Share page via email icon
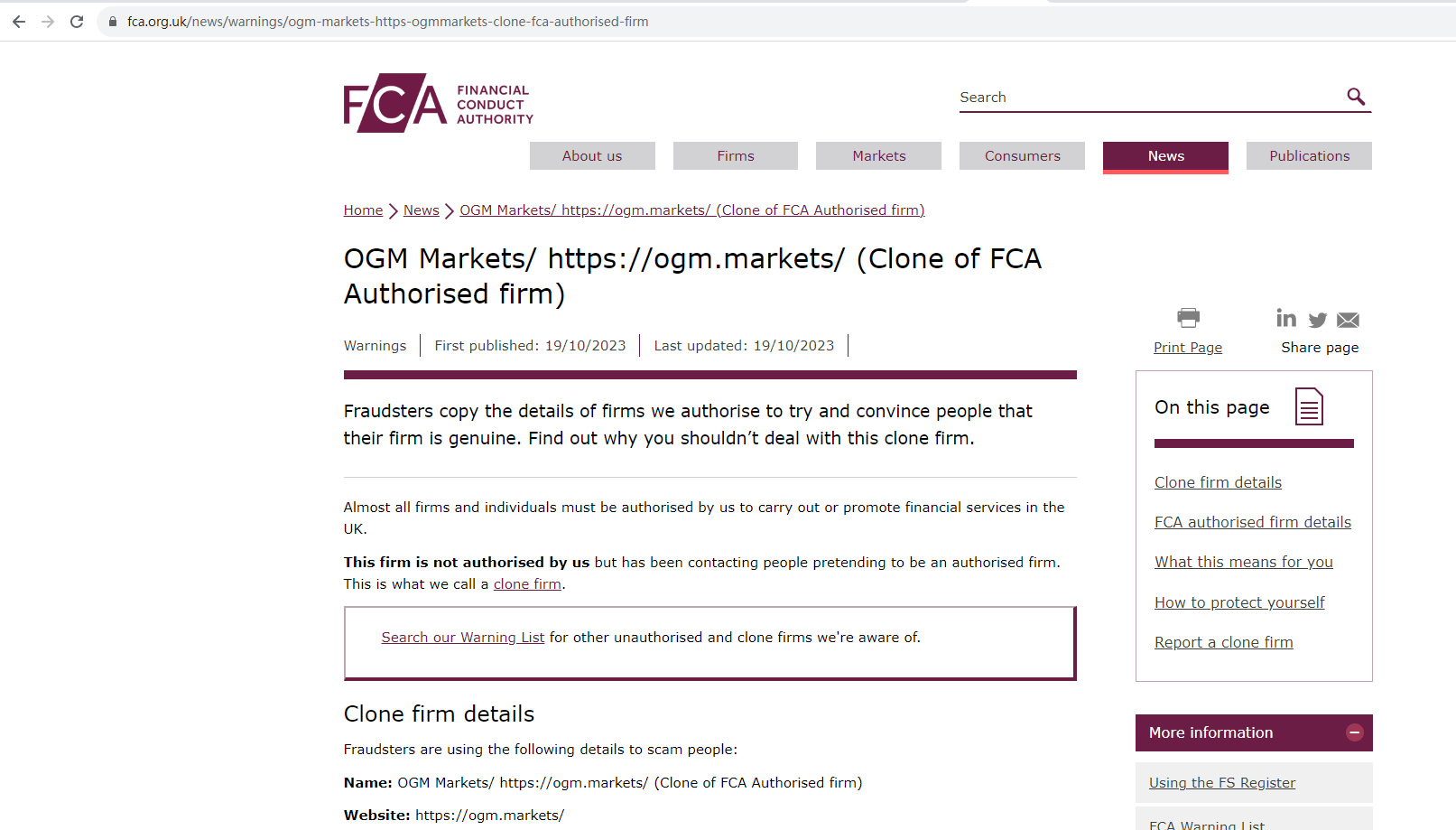 pyautogui.click(x=1348, y=320)
